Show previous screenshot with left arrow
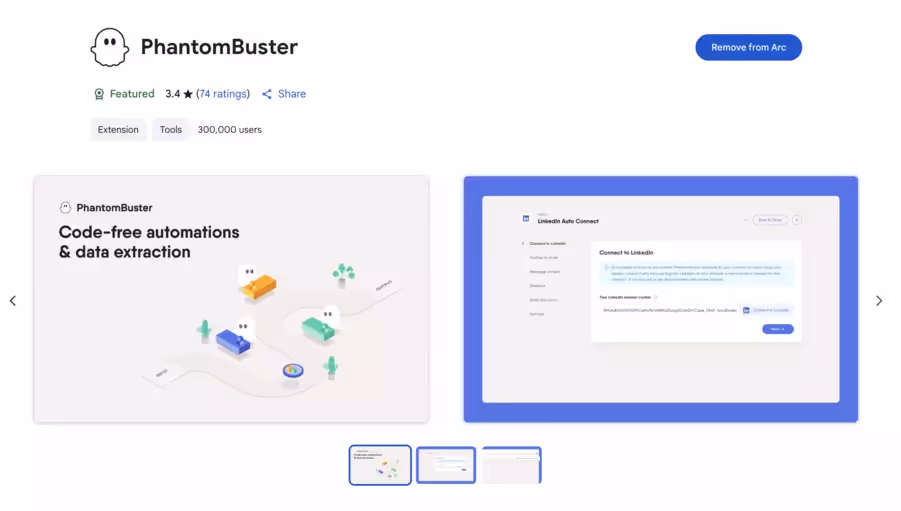 tap(13, 301)
